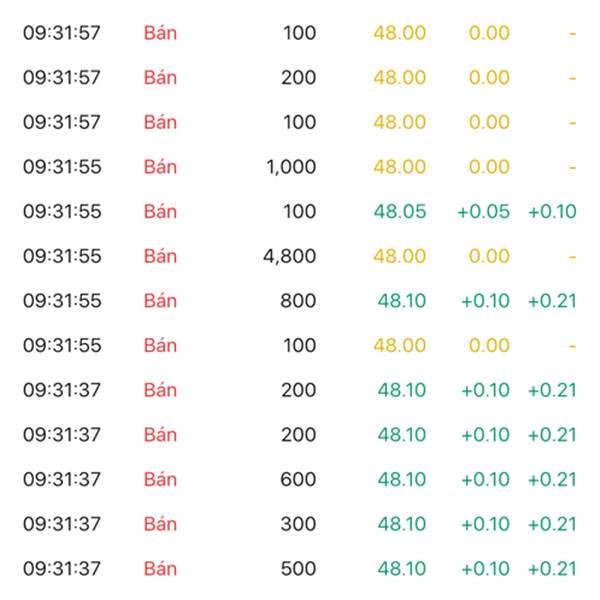Viewport: 600px width, 600px height.
Task: Click the 48.10 price in the 800 volume row
Action: pyautogui.click(x=401, y=301)
